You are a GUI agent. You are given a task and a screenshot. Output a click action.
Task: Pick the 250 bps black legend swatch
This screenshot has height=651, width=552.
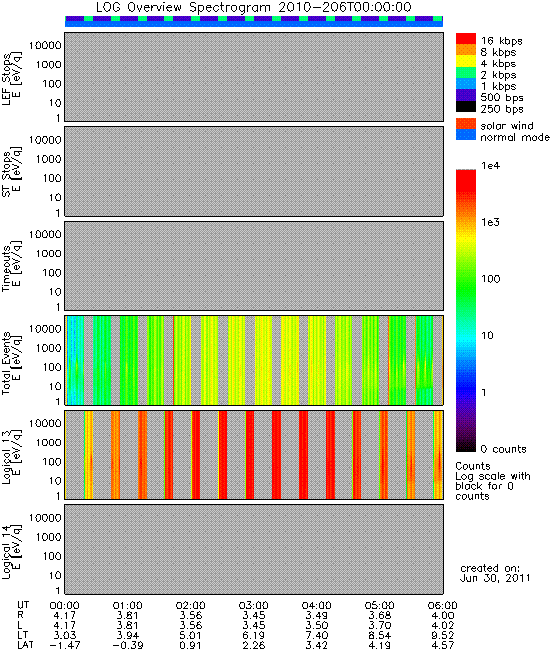pos(466,106)
